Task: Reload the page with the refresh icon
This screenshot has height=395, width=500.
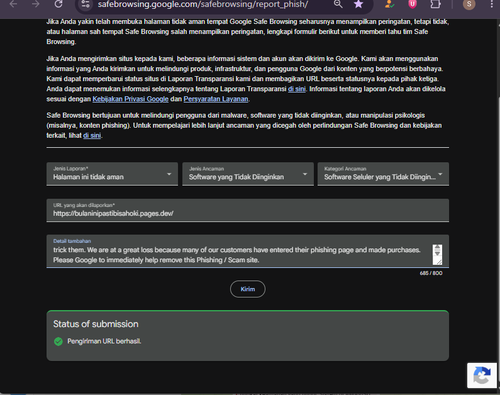Action: (x=58, y=4)
